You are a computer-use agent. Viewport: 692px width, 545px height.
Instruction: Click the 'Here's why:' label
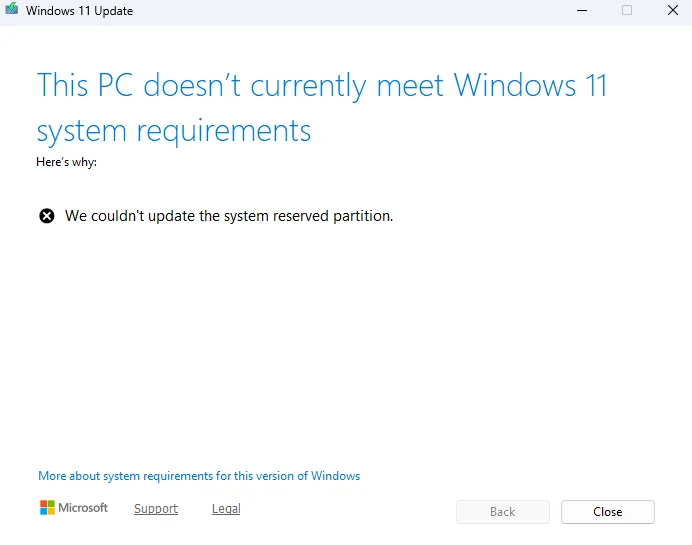[66, 162]
